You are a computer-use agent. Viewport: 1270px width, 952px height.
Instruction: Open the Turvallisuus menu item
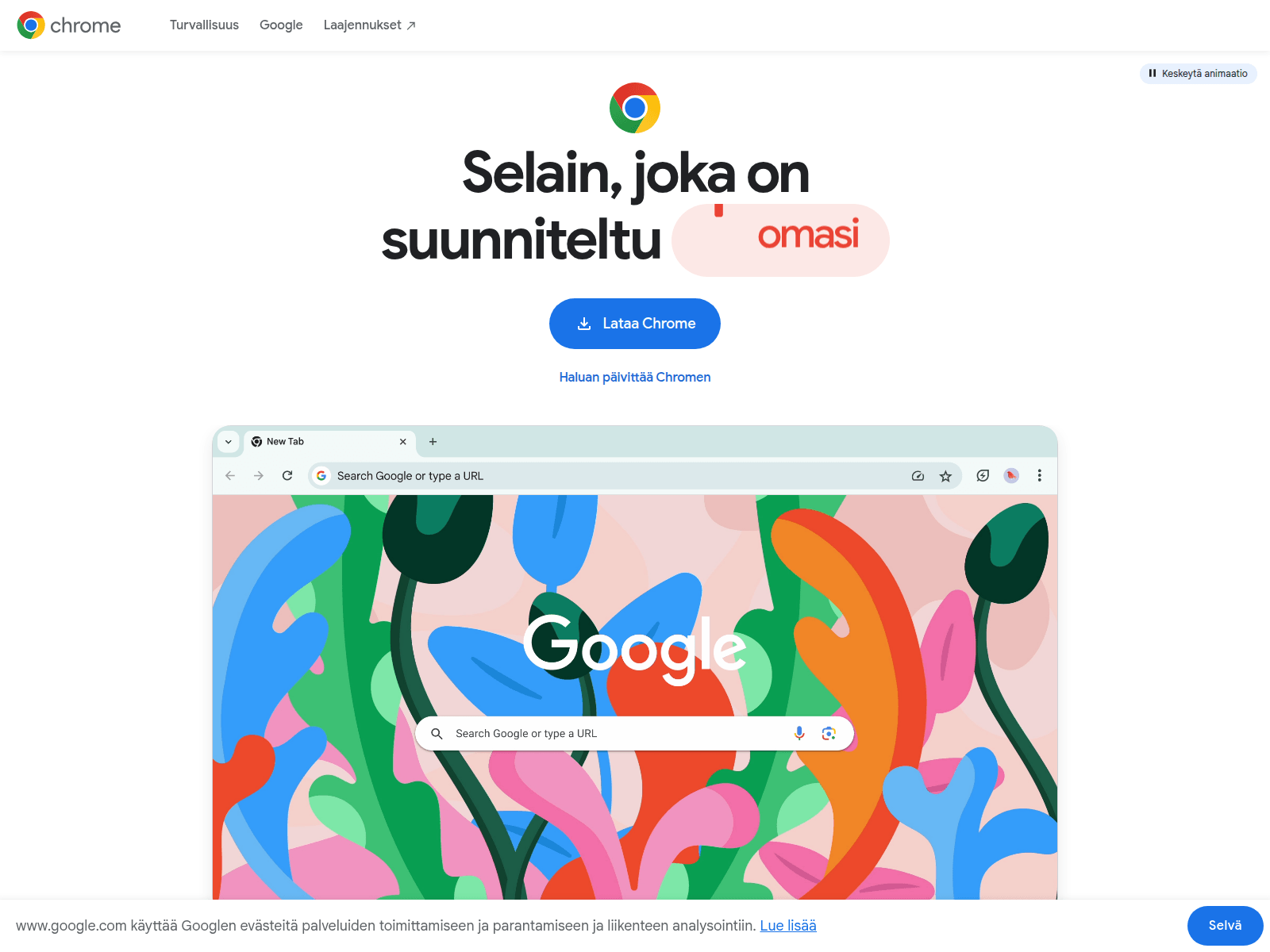pyautogui.click(x=204, y=25)
